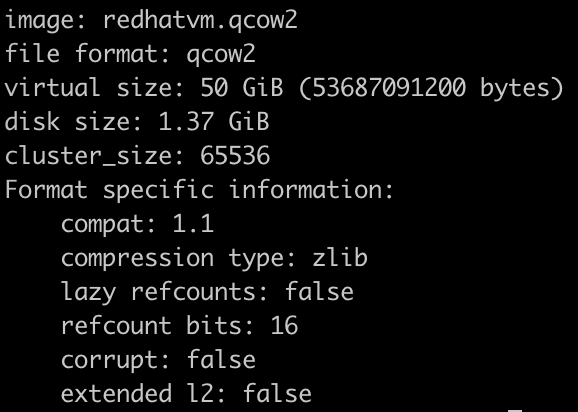Screen dimensions: 578x412
Task: Click the 'compression type:' label text
Action: point(178,259)
